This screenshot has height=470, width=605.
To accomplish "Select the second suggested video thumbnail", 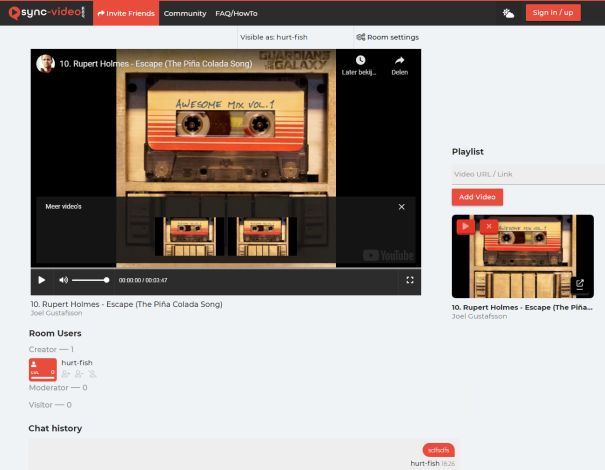I will pyautogui.click(x=262, y=237).
